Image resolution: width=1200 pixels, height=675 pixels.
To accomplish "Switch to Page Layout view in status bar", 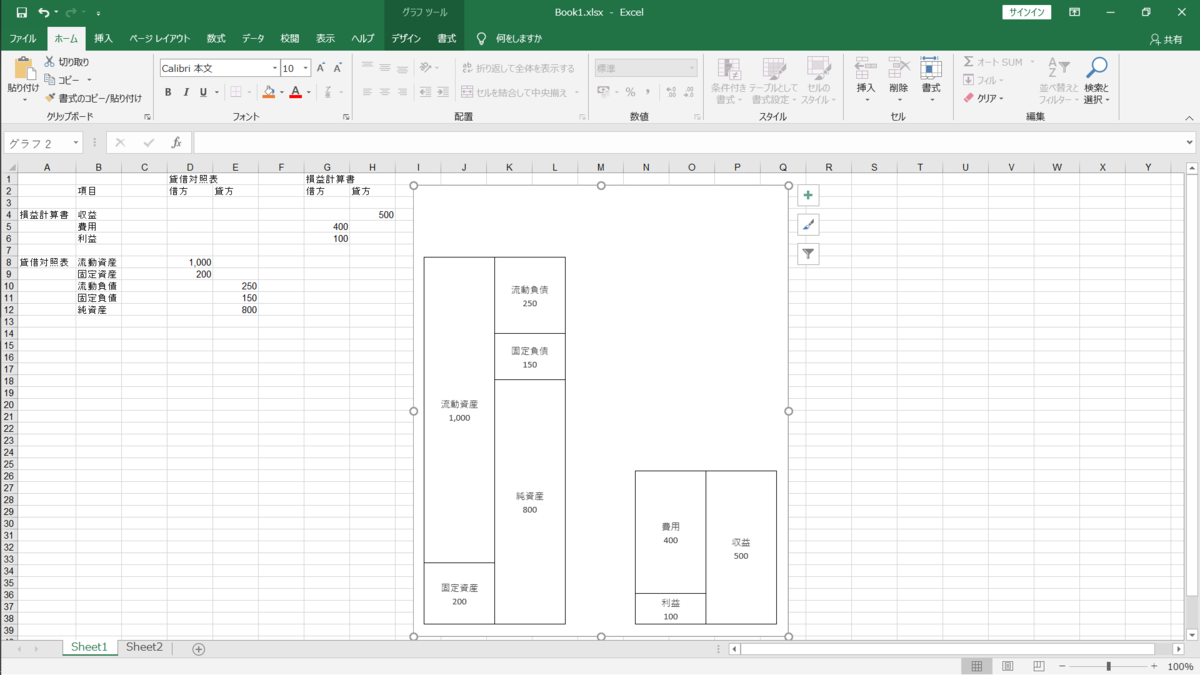I will pos(1008,666).
